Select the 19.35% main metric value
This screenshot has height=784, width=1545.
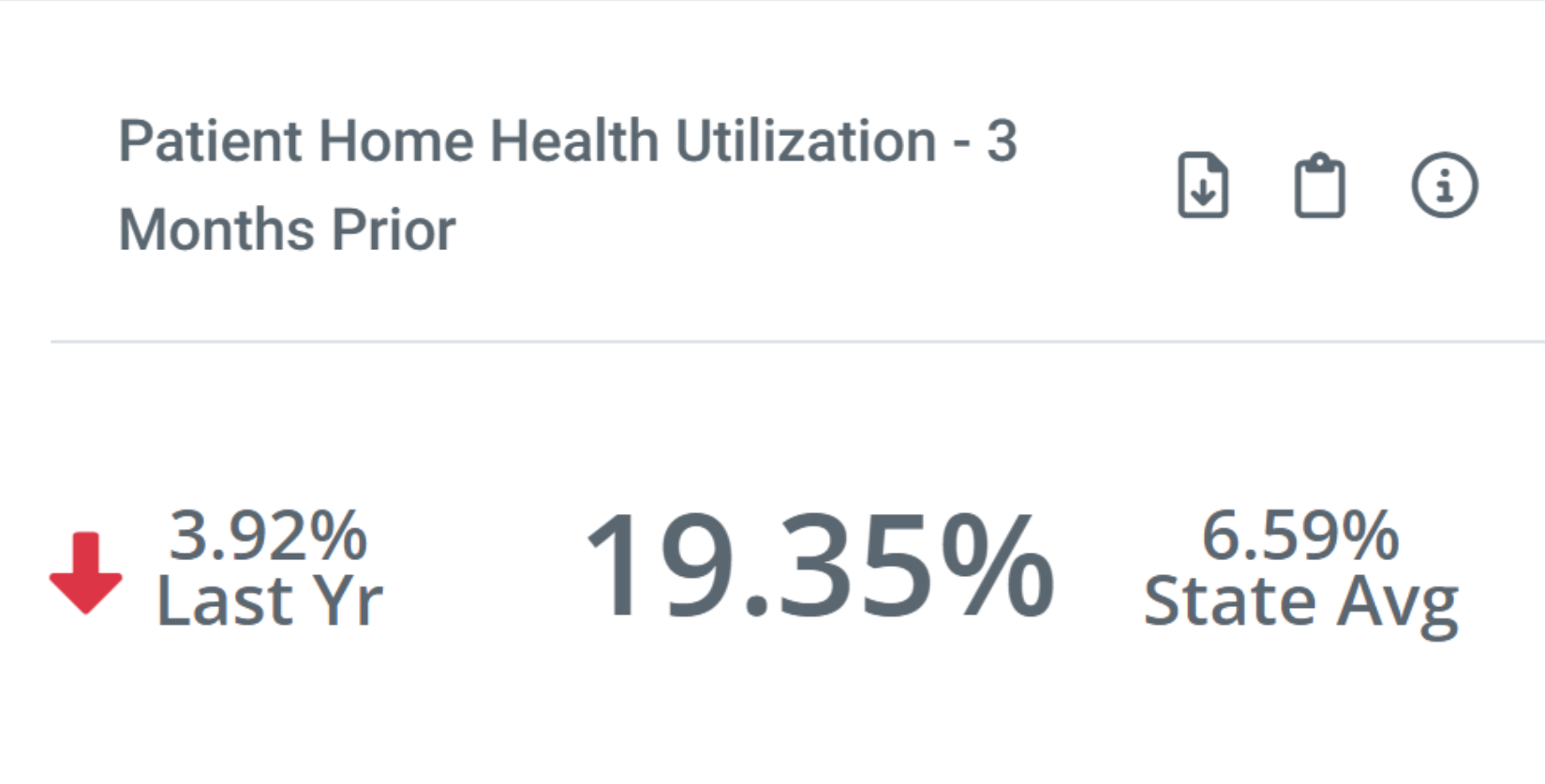820,566
